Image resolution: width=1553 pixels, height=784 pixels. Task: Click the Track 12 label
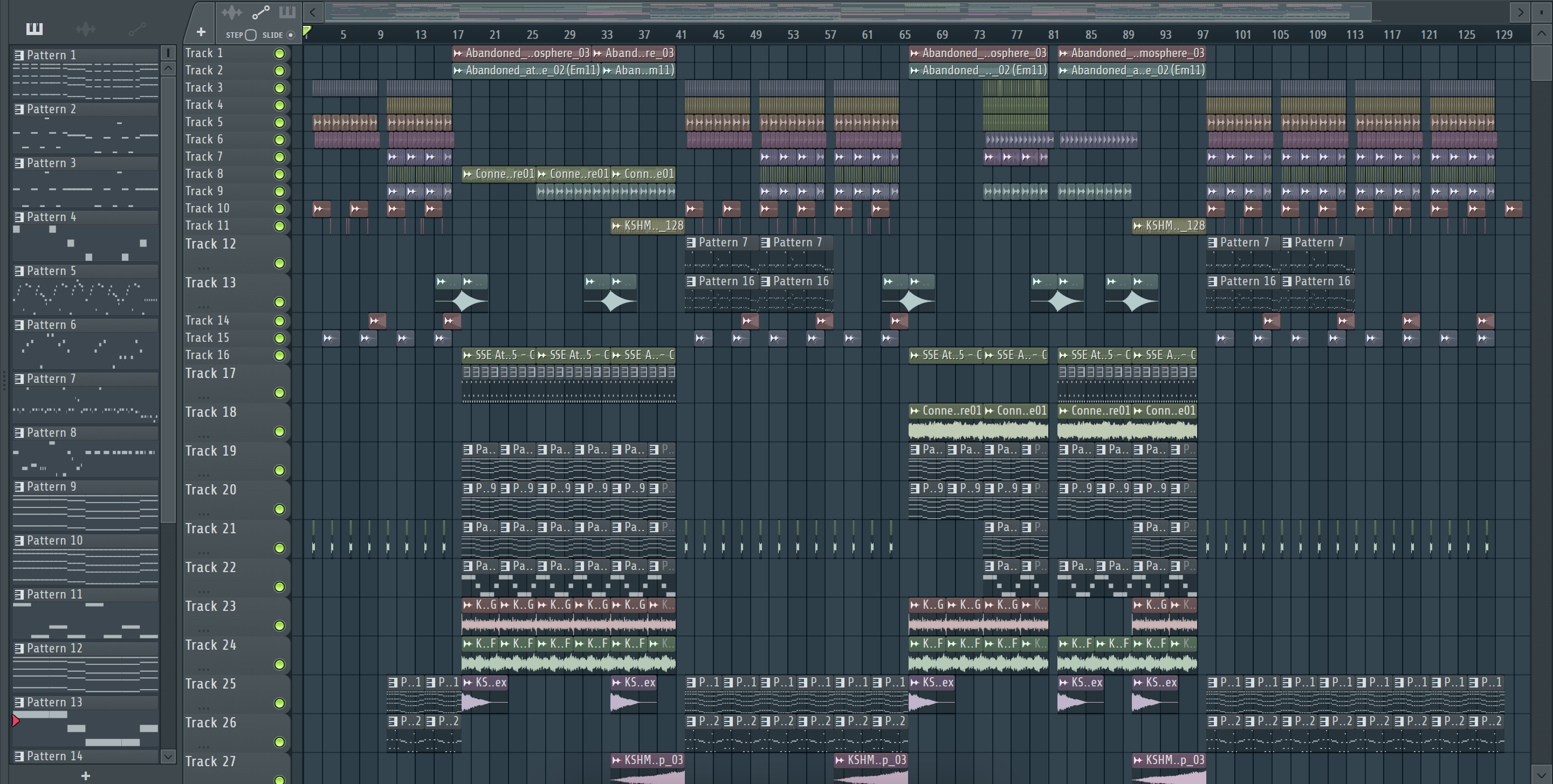[x=210, y=244]
